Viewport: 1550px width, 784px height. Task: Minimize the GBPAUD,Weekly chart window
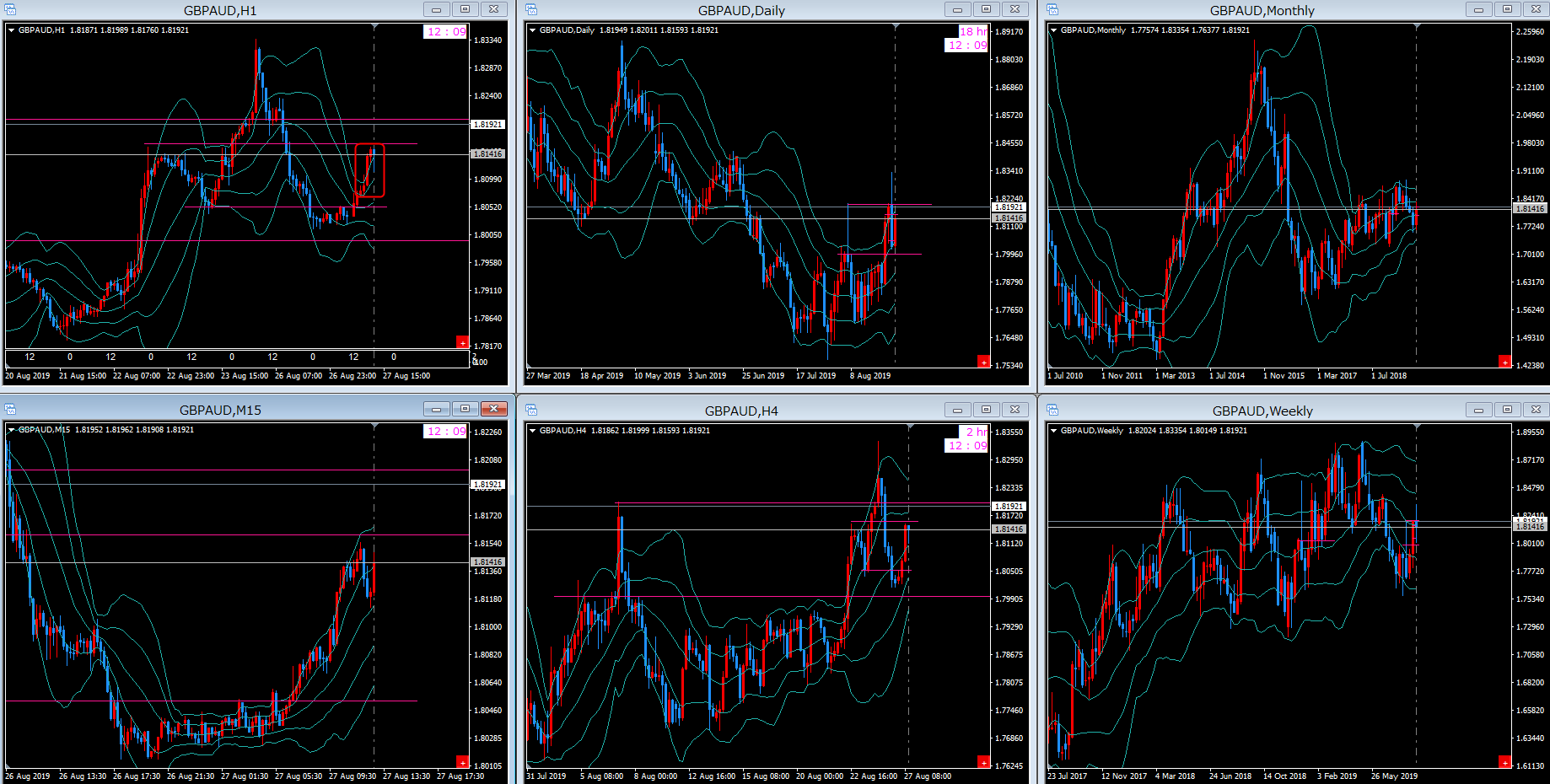(1478, 410)
